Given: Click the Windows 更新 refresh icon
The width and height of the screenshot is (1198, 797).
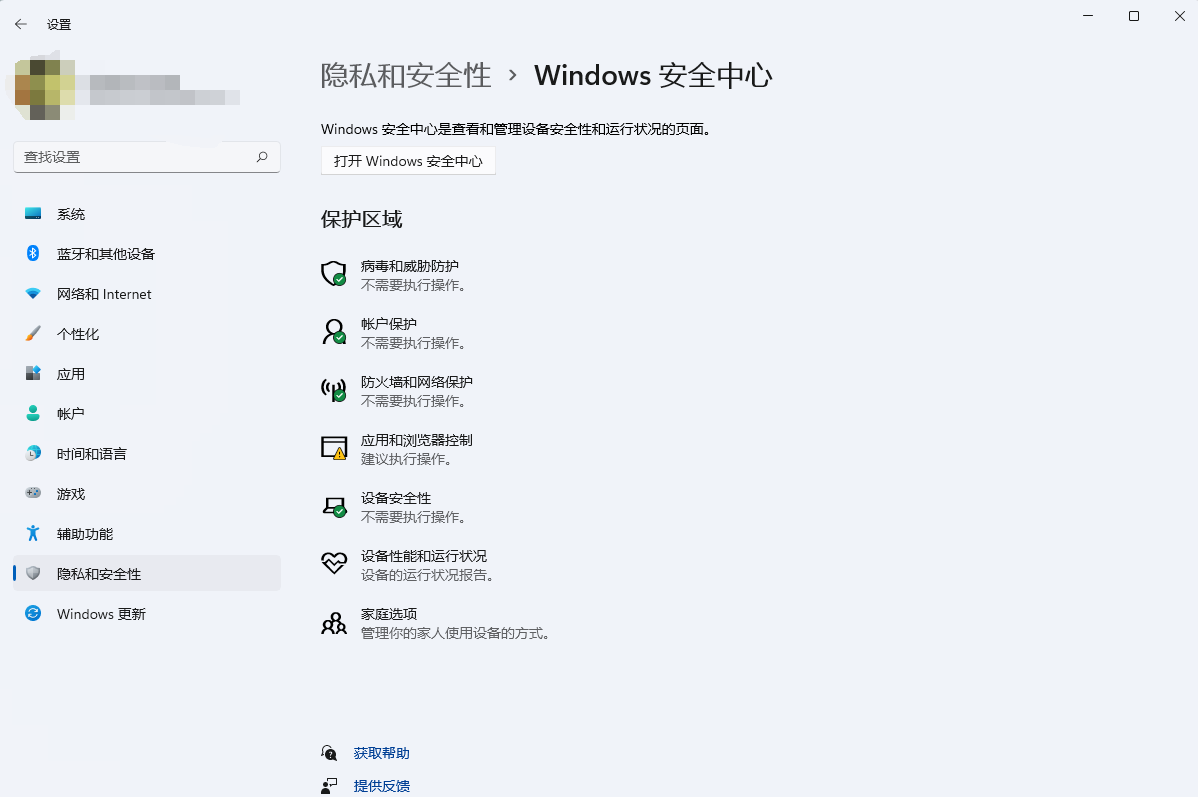Looking at the screenshot, I should pos(33,613).
